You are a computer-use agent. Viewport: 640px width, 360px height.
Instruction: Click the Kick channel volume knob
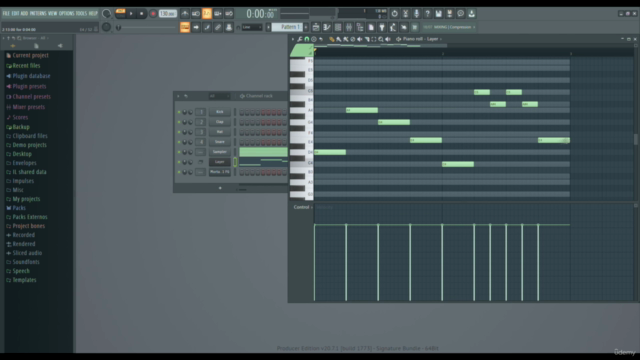tap(190, 112)
